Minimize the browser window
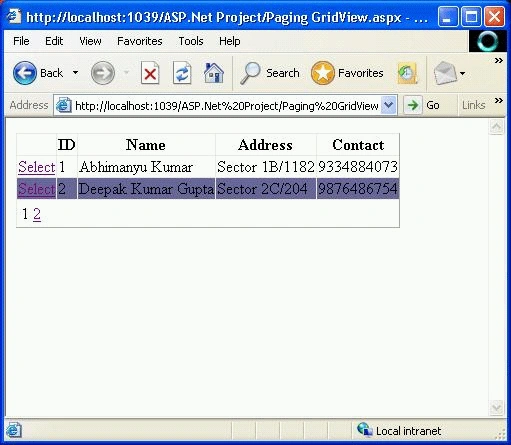 (447, 16)
